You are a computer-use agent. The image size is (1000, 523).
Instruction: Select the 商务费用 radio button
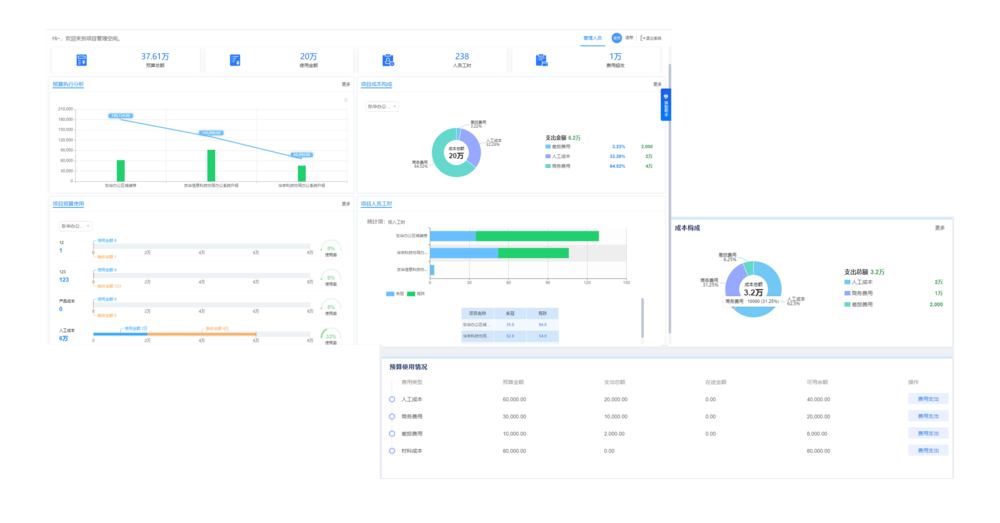(x=393, y=416)
